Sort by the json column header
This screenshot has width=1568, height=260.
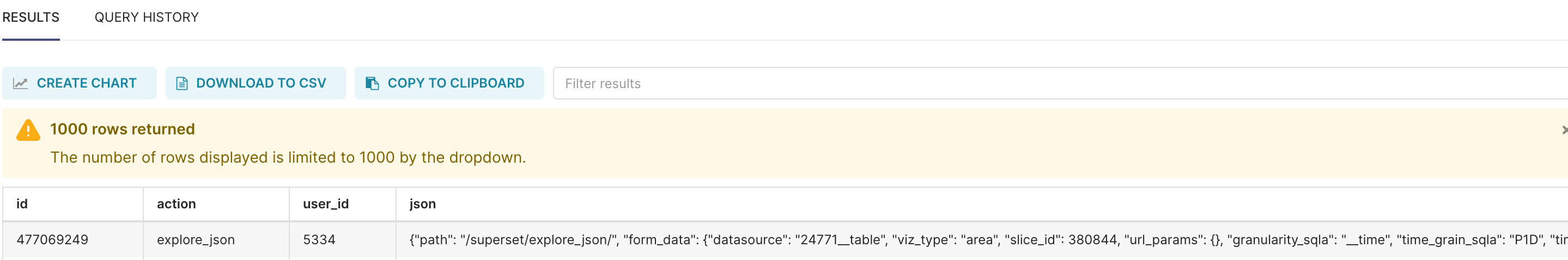422,204
